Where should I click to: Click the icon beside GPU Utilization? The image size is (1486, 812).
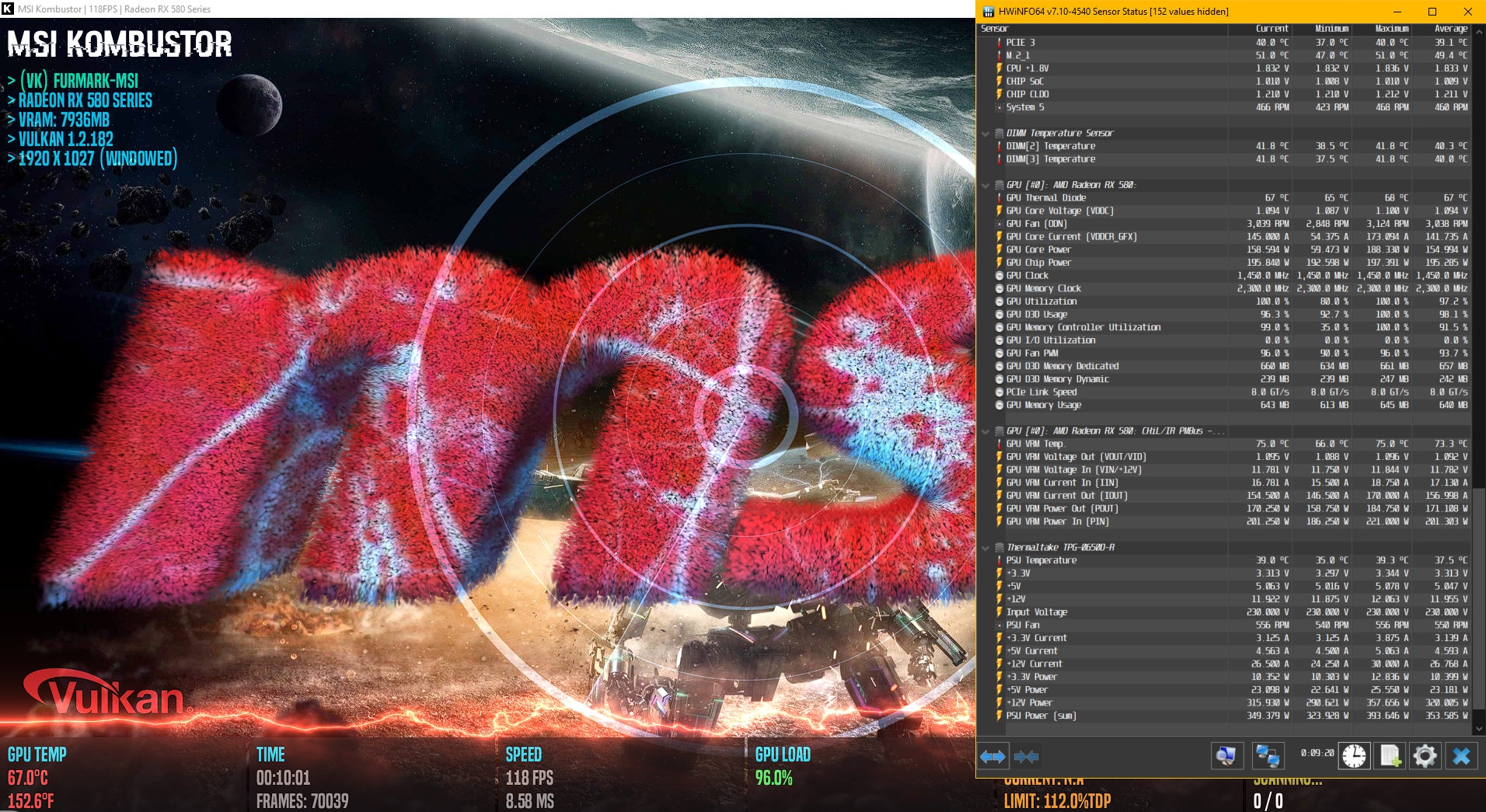pos(999,301)
